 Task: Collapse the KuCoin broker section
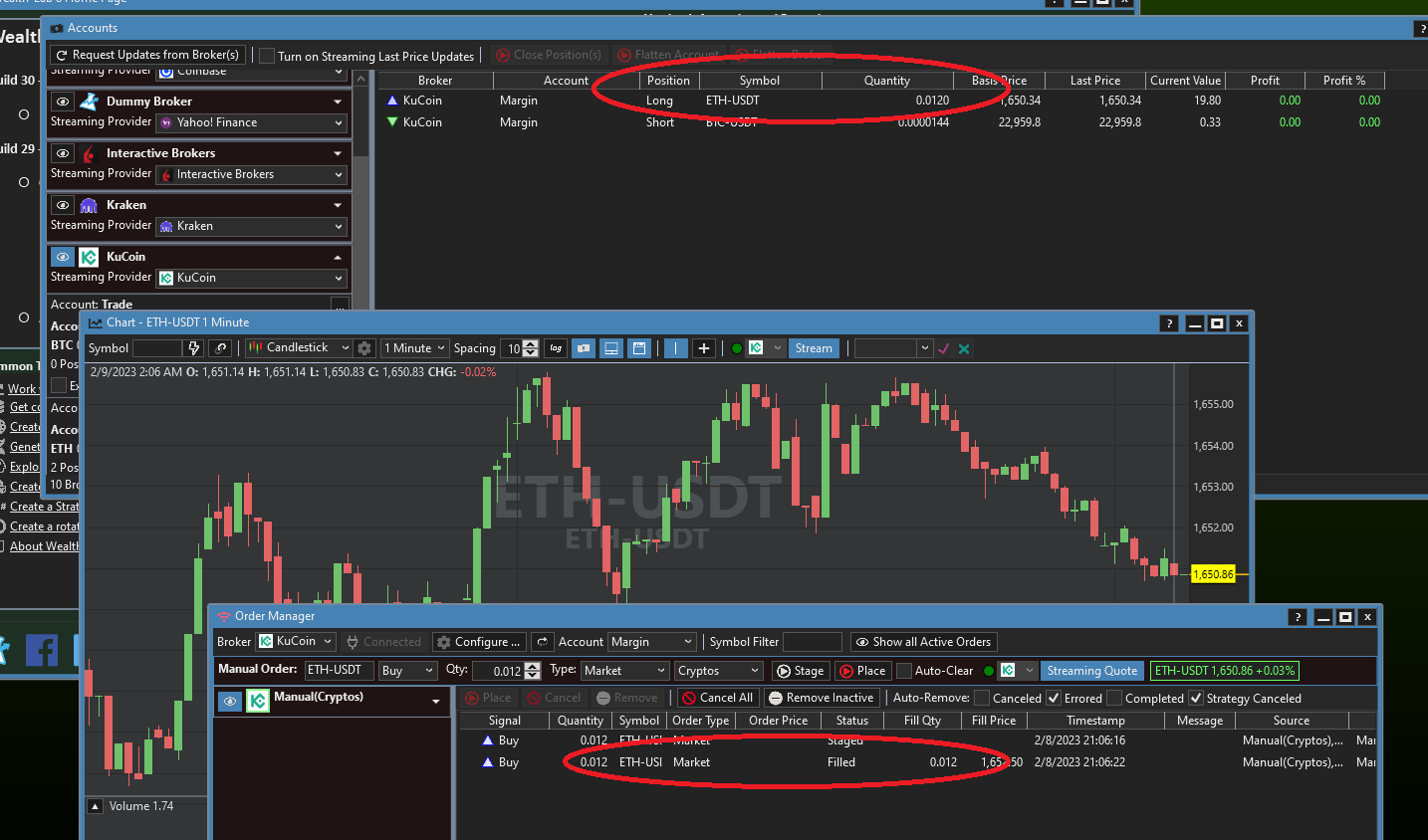point(338,257)
